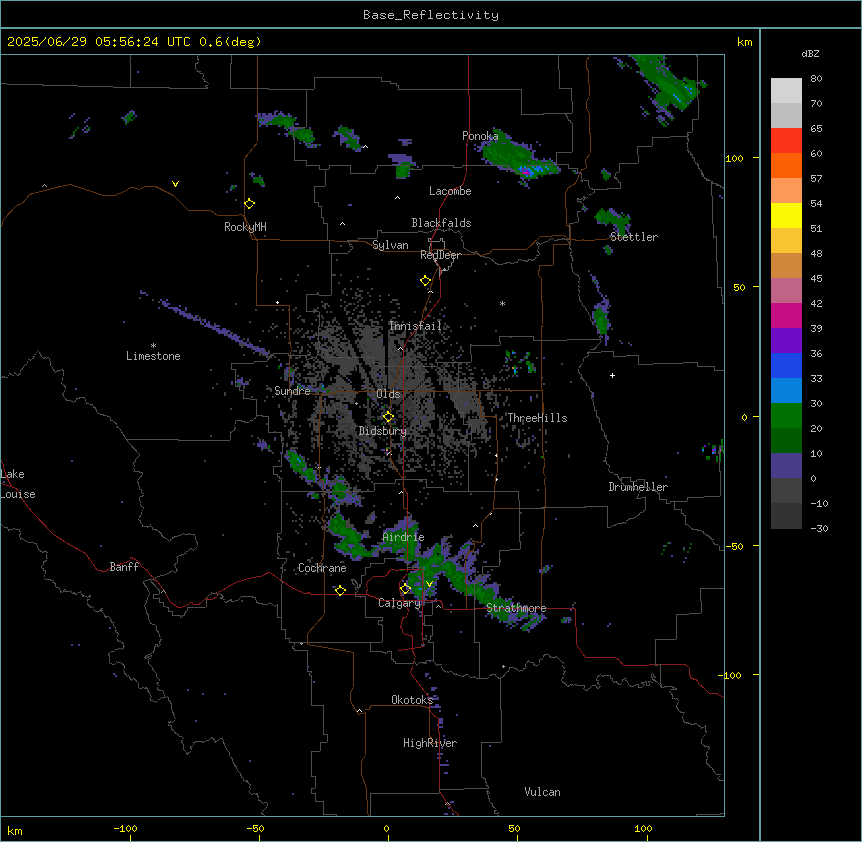This screenshot has height=842, width=862.
Task: Click the ThreeHills label
Action: [537, 418]
